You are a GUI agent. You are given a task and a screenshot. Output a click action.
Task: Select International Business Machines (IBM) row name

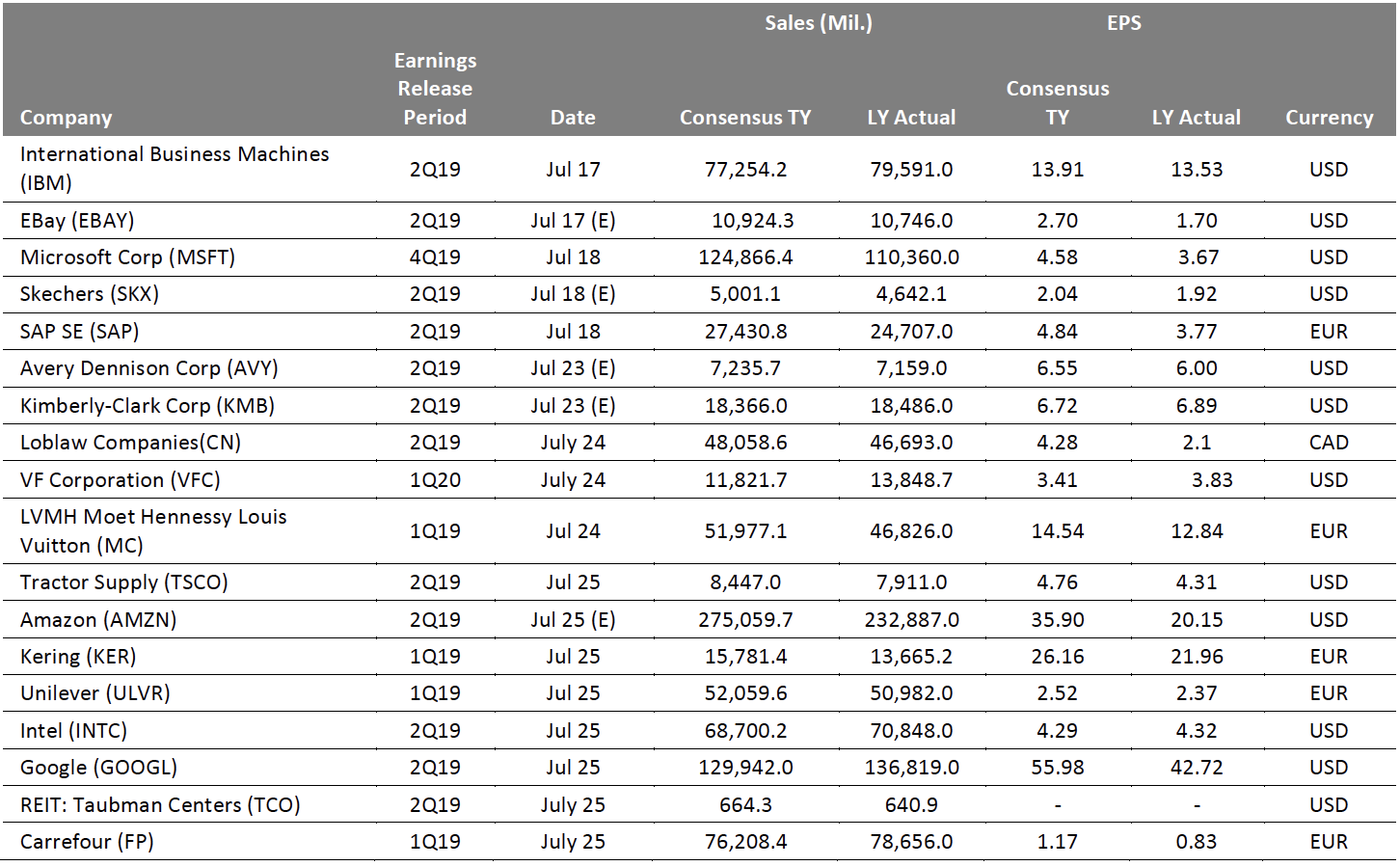(175, 169)
